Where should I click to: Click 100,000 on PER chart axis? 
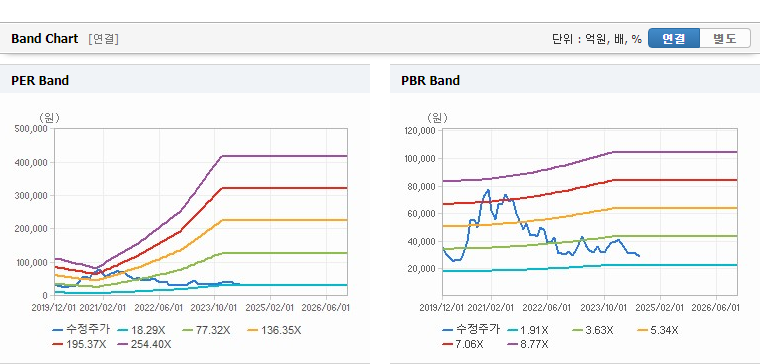33,262
